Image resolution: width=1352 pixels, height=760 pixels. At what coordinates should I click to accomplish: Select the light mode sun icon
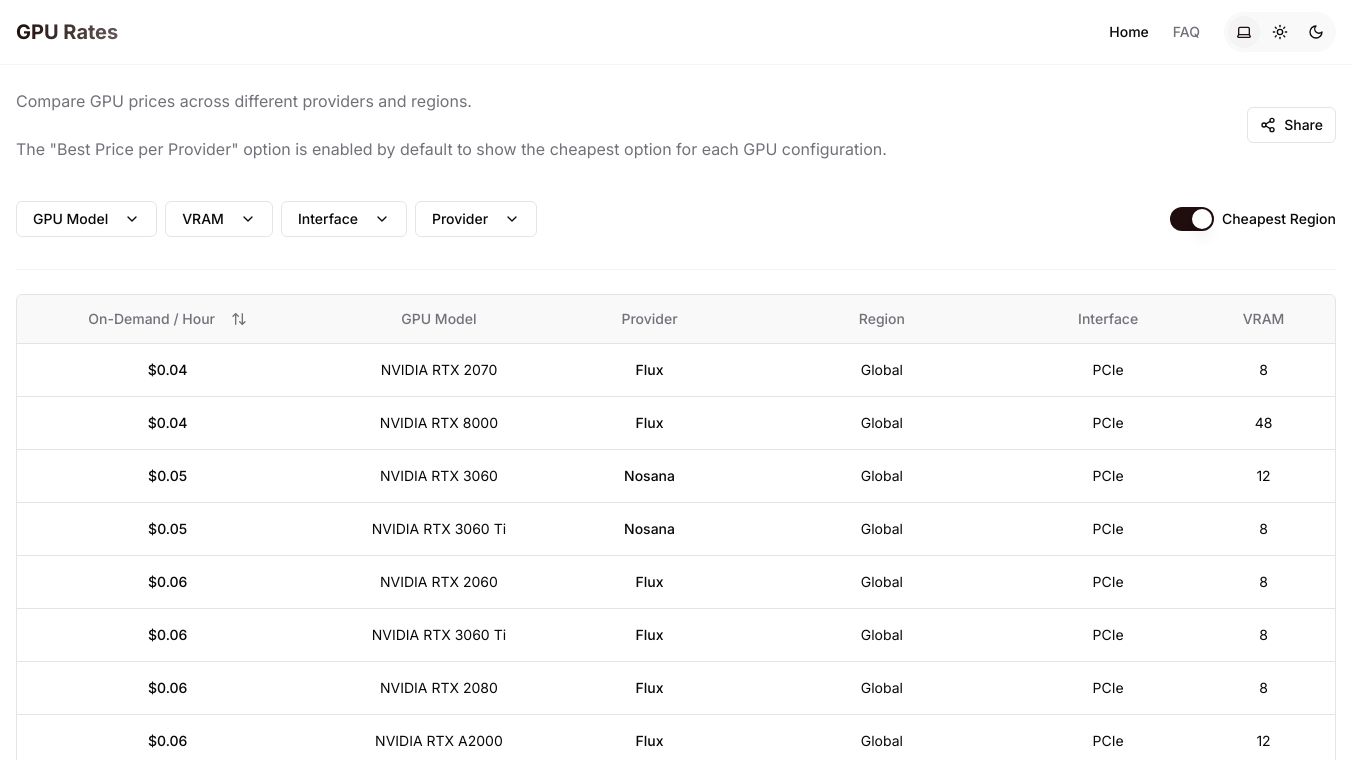1280,32
